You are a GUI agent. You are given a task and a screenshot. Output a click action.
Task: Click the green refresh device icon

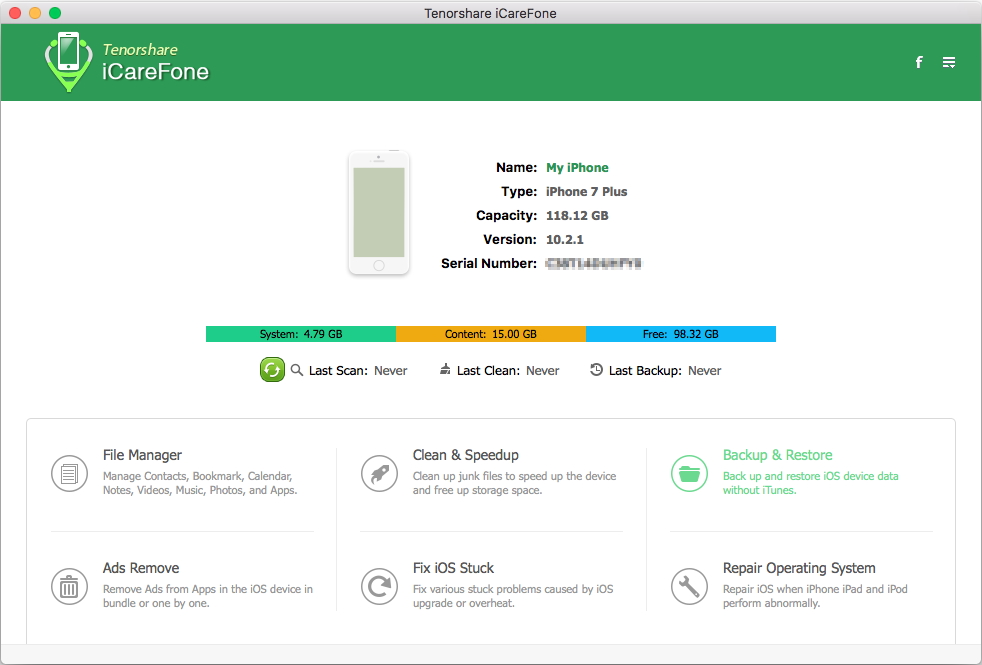(272, 370)
